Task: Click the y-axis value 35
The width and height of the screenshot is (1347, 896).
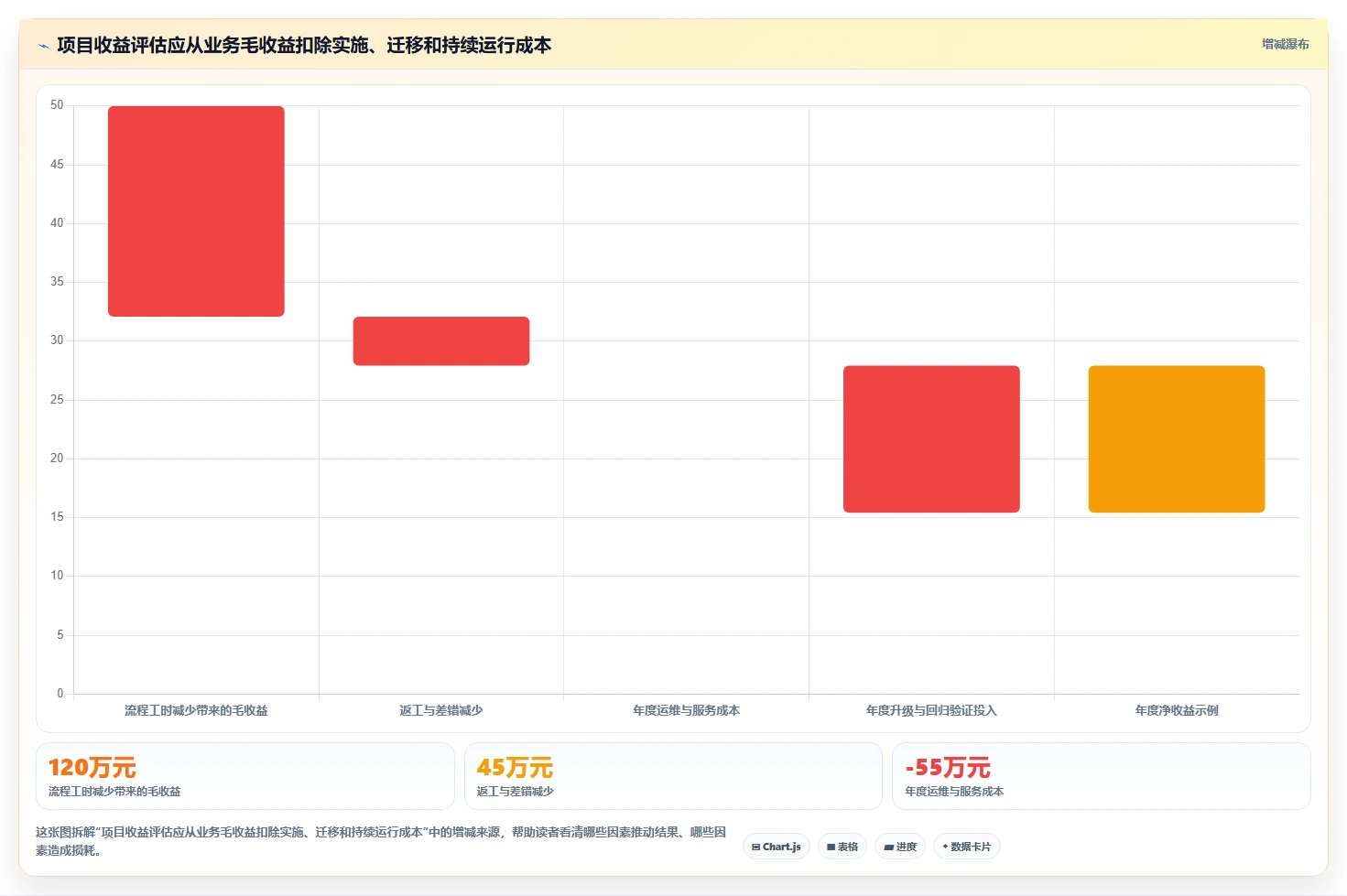Action: tap(57, 282)
